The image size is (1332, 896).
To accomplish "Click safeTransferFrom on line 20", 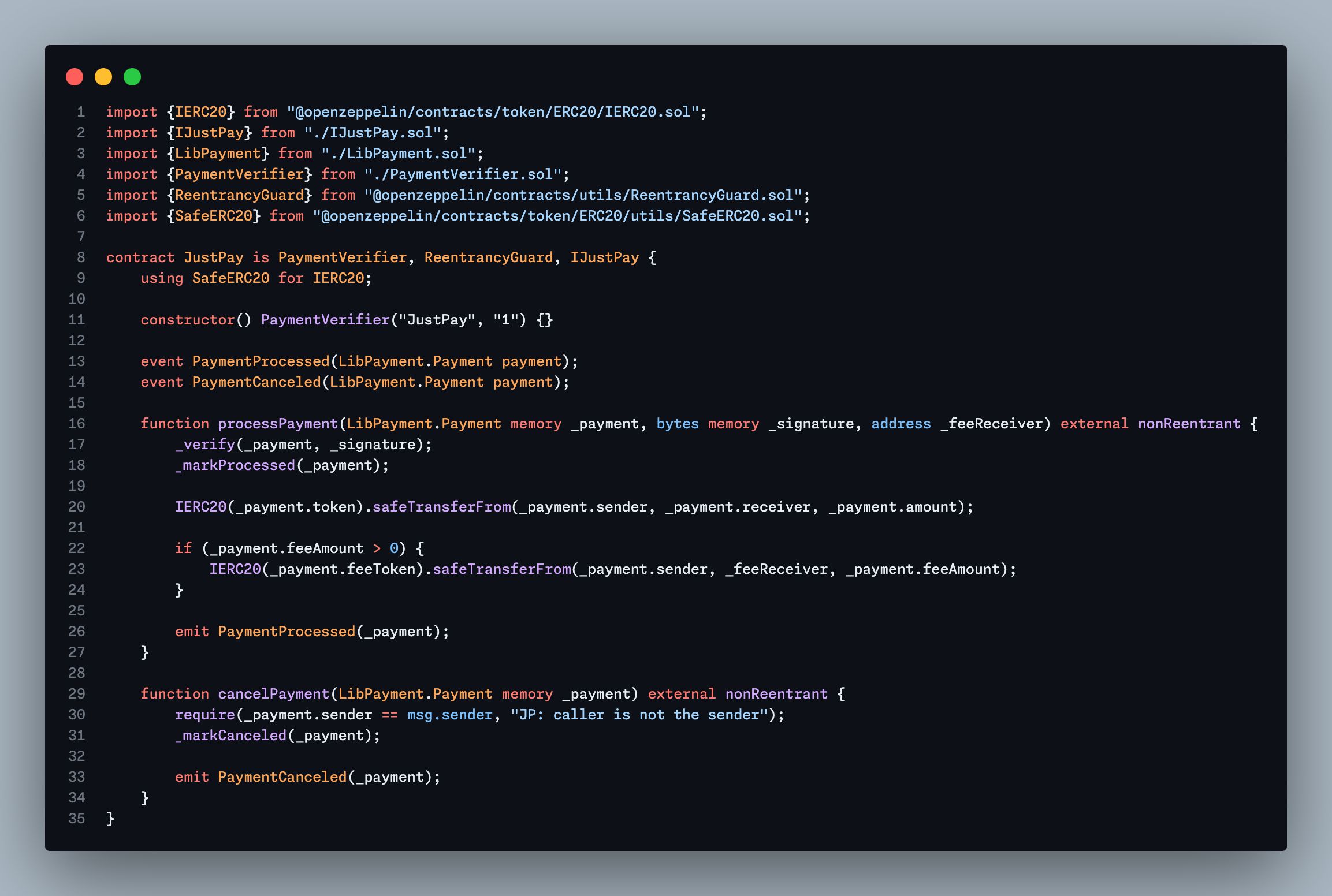I will tap(442, 507).
